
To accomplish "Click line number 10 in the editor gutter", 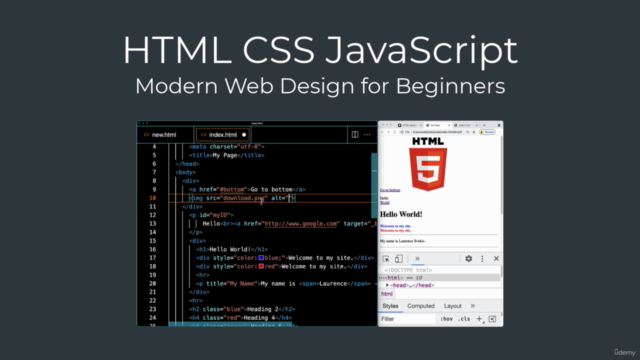I will [x=153, y=198].
